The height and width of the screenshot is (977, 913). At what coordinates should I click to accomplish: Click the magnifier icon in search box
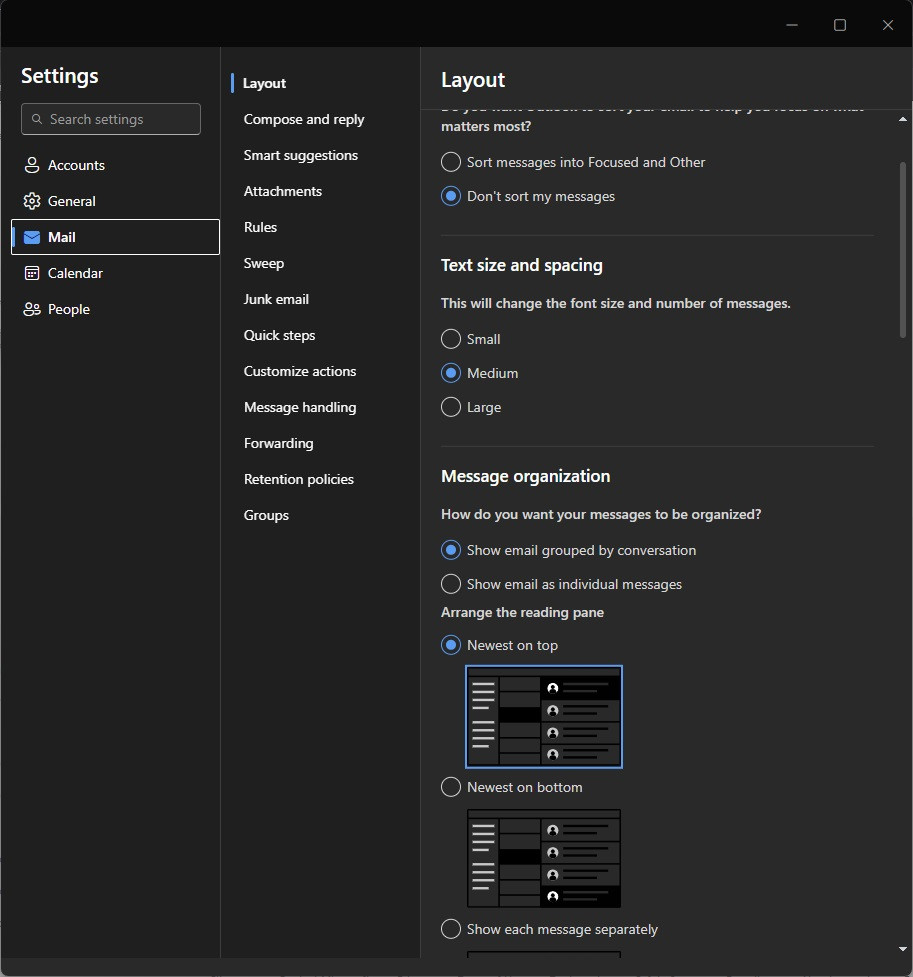click(x=37, y=119)
